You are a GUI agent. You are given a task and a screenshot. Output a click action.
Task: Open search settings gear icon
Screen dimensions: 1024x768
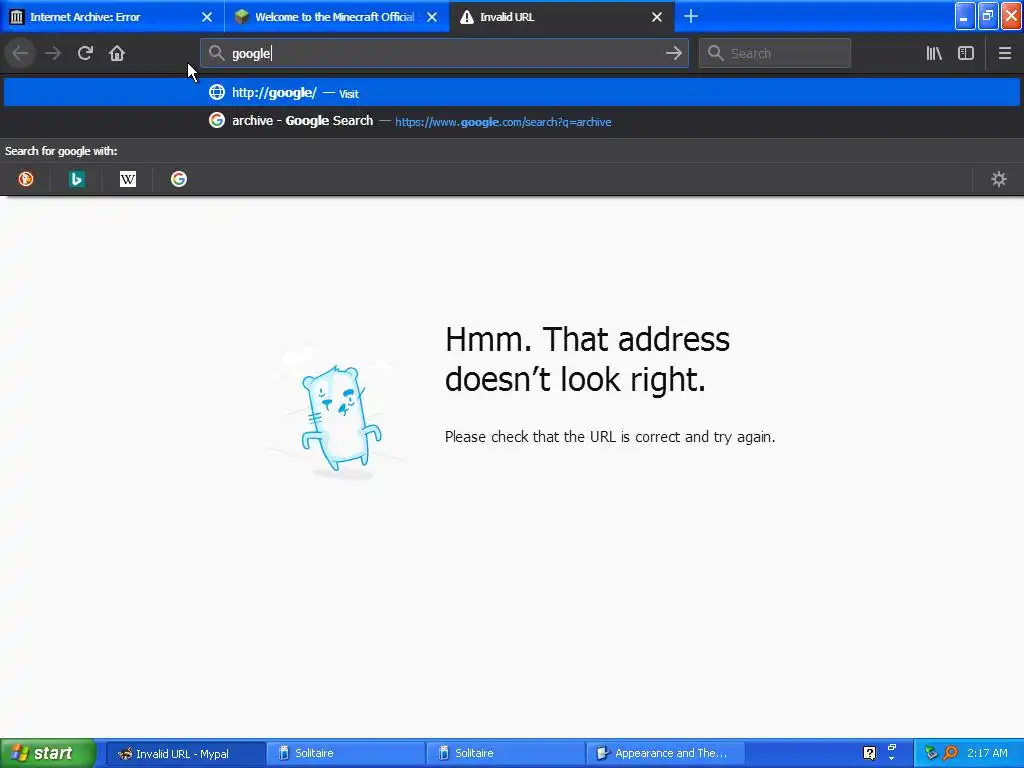[999, 179]
